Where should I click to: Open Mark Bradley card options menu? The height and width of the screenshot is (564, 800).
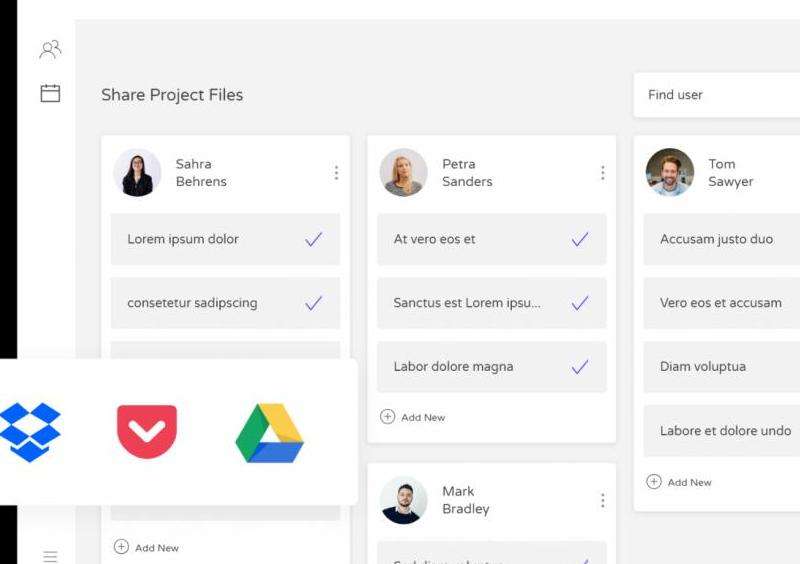coord(603,500)
